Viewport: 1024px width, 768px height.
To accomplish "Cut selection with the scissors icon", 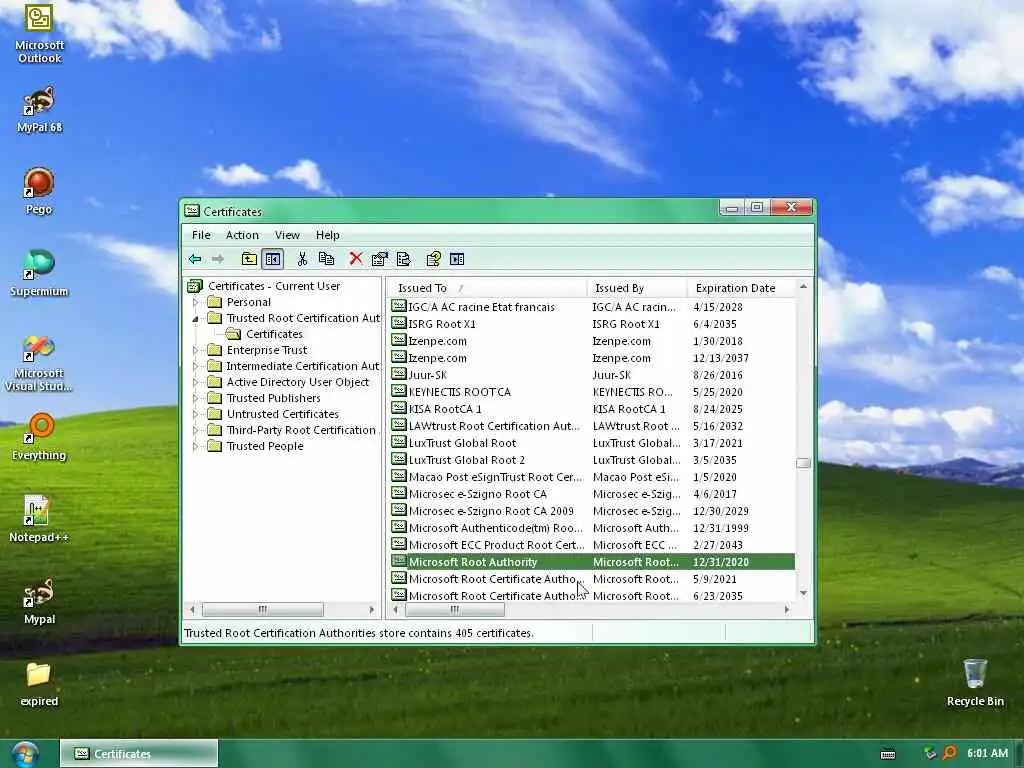I will (x=302, y=259).
